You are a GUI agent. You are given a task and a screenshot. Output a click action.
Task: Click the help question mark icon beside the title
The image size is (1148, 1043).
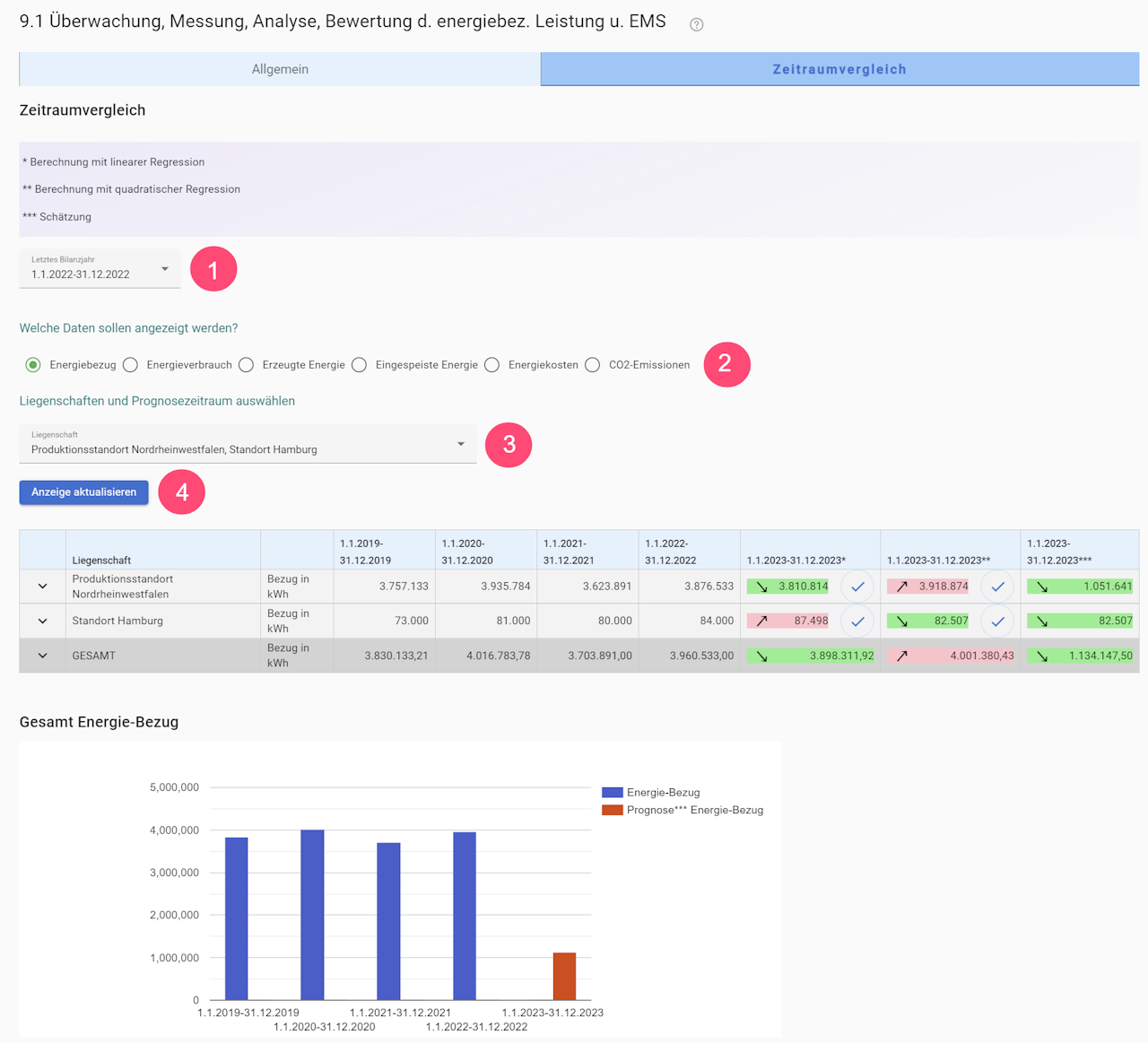696,24
